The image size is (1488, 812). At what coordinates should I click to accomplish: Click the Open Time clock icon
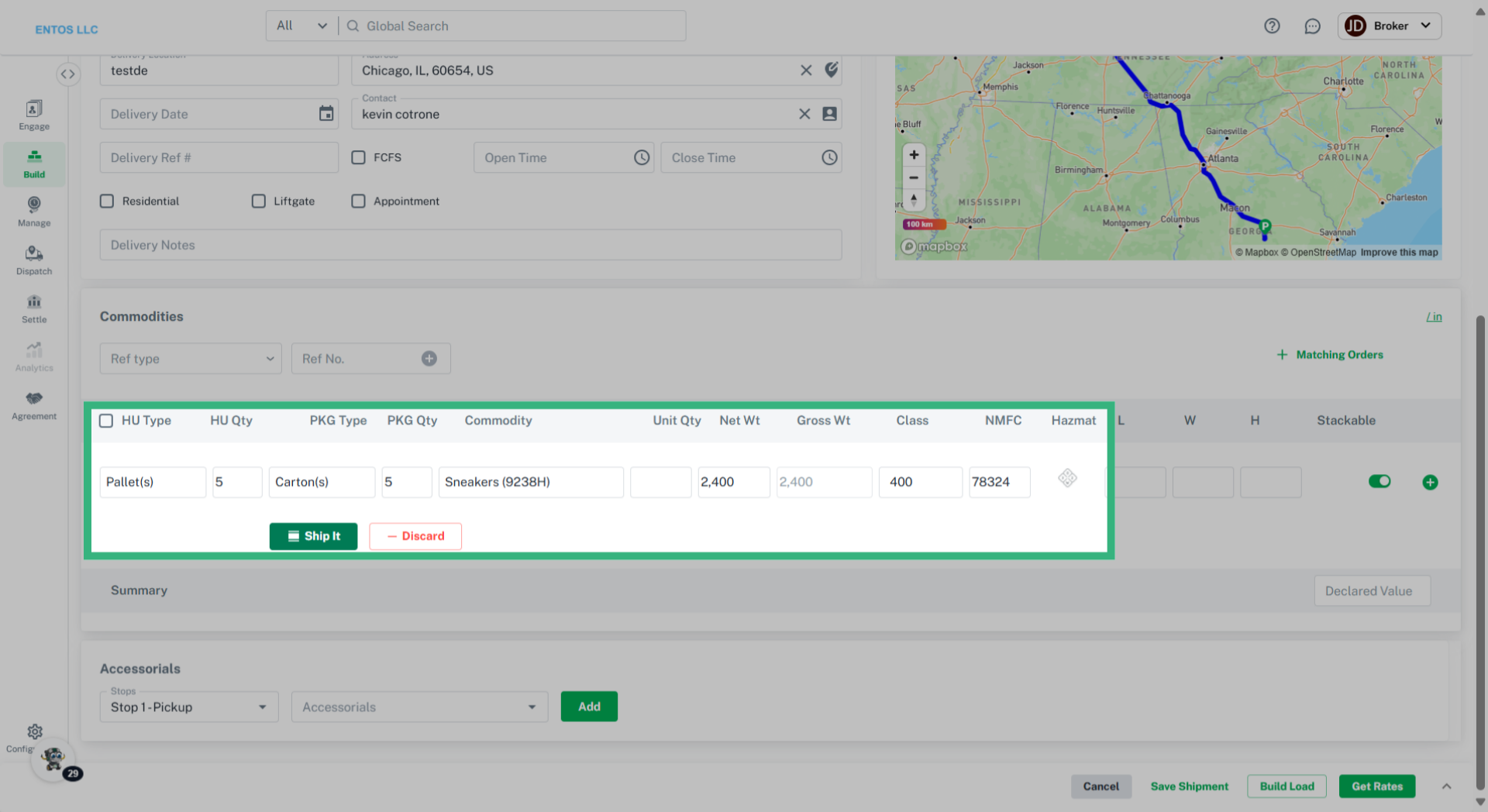click(x=642, y=158)
